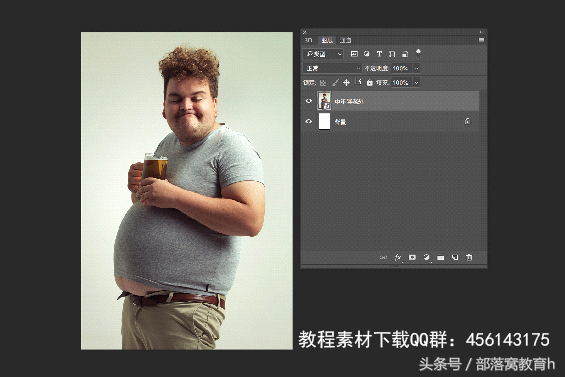Collapse the panel with double-arrow icon
Screen dimensions: 565x377
[x=481, y=32]
